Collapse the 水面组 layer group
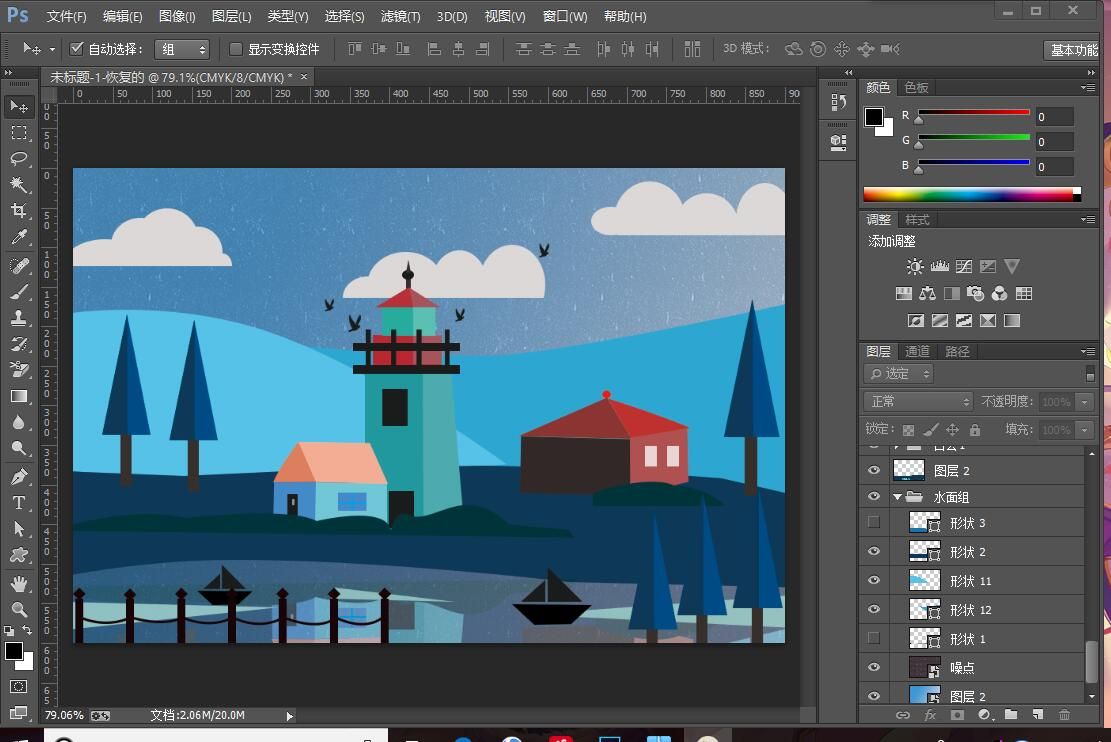The height and width of the screenshot is (742, 1111). (x=898, y=497)
